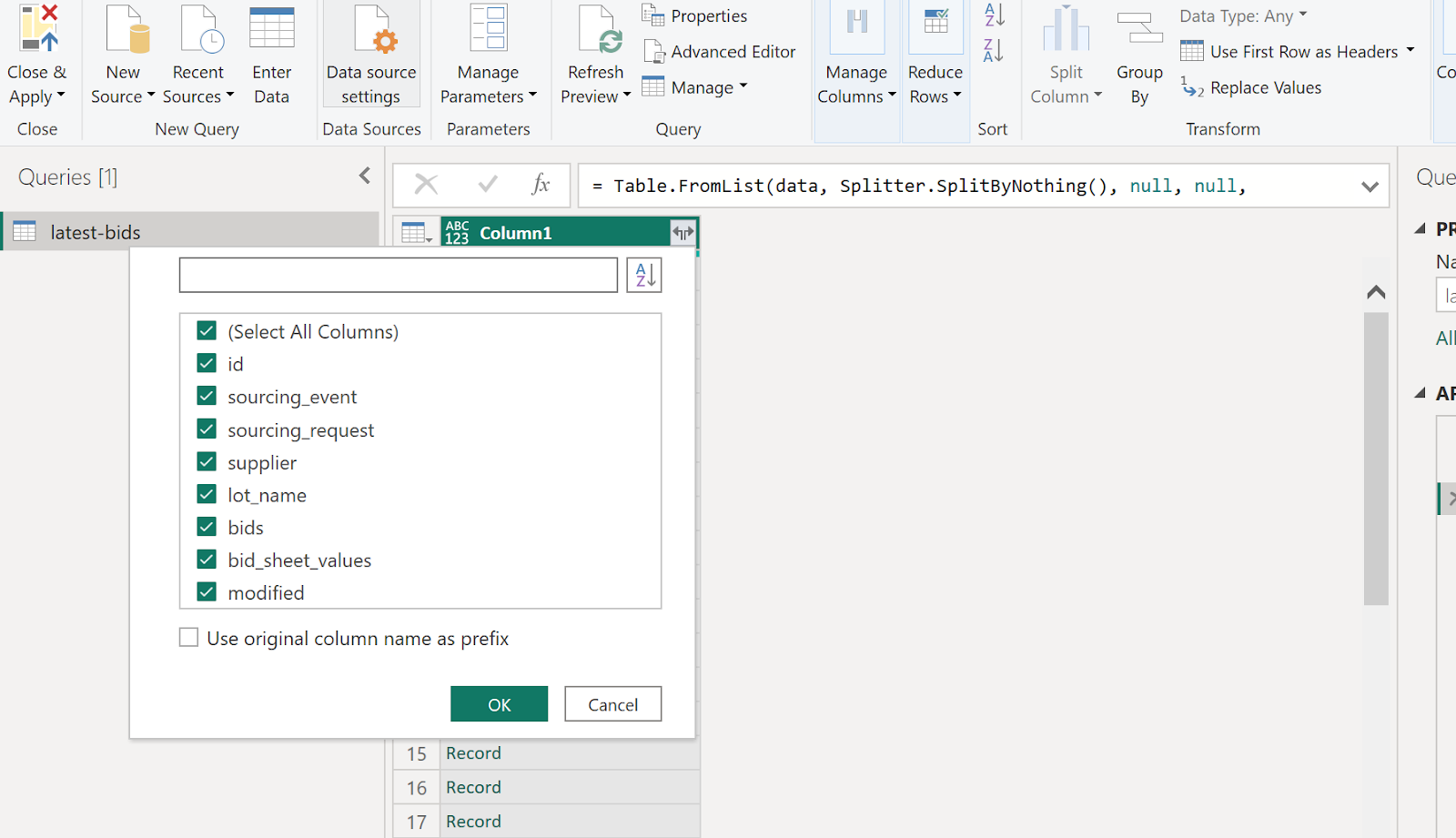Open the Reduce Rows dropdown arrow

[x=956, y=95]
